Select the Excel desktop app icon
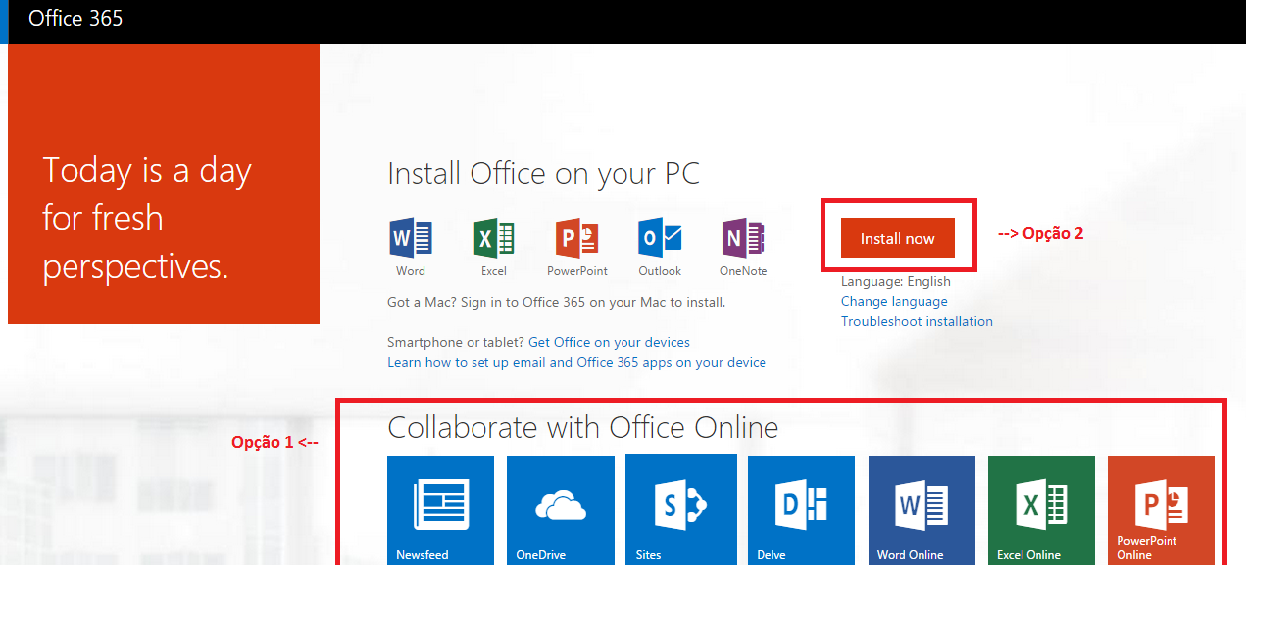The image size is (1280, 630). point(493,238)
